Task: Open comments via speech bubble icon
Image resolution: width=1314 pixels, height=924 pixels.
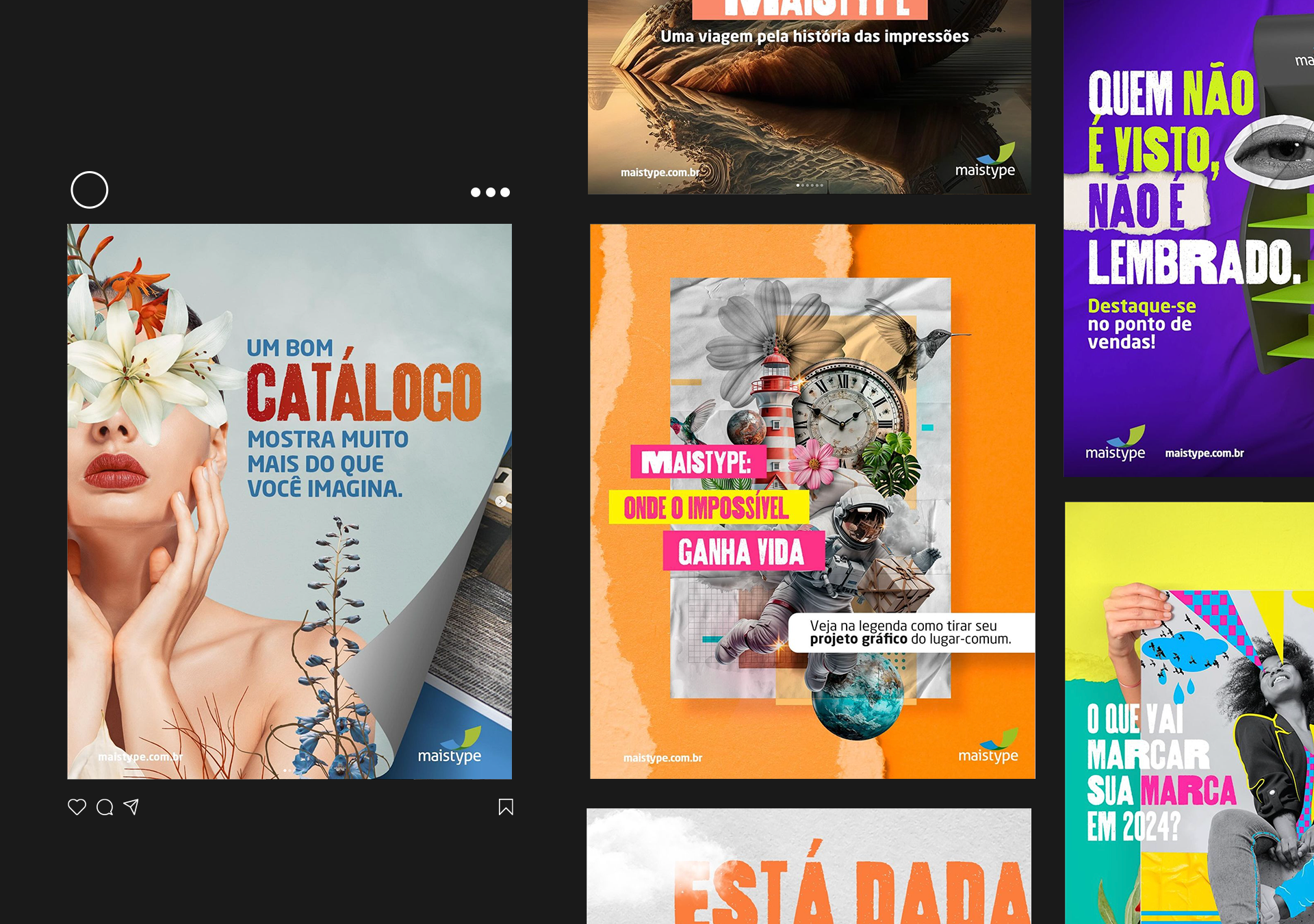Action: 105,808
